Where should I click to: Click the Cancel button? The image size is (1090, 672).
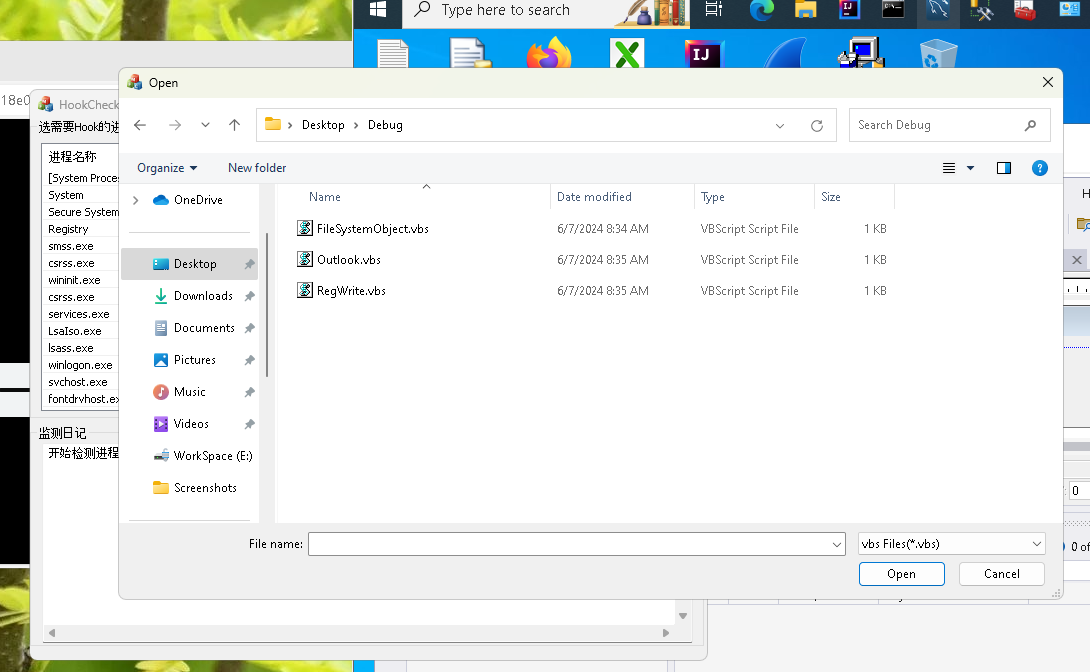[1002, 574]
